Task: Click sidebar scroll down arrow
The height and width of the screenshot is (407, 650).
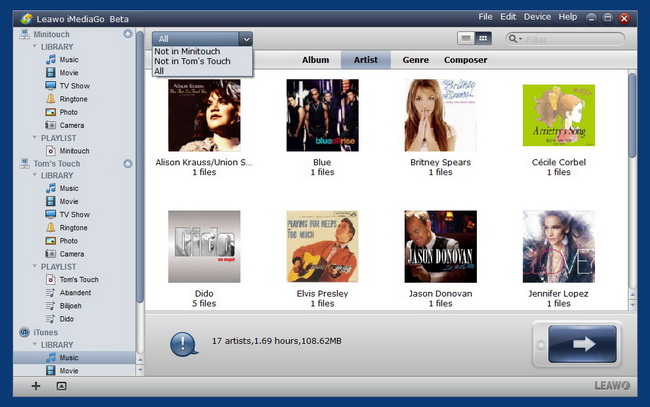Action: tap(140, 370)
